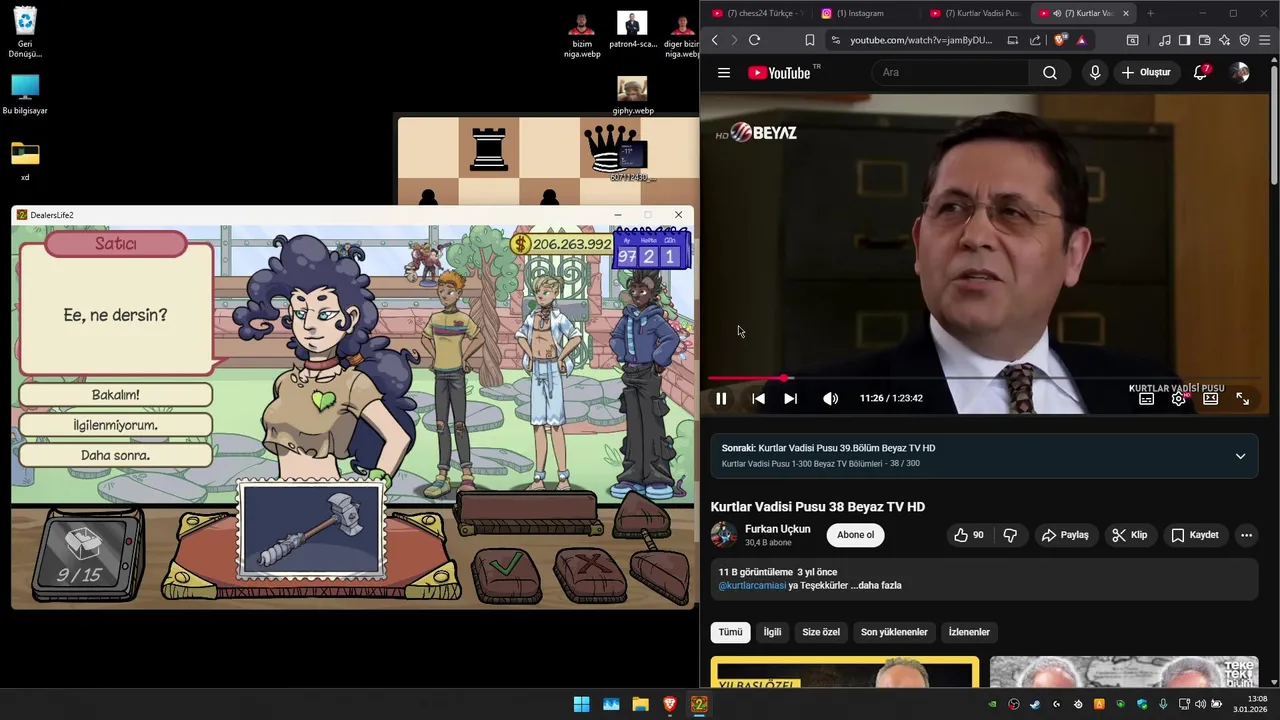
Task: Select the 'Size özel' filter chip
Action: pyautogui.click(x=821, y=632)
